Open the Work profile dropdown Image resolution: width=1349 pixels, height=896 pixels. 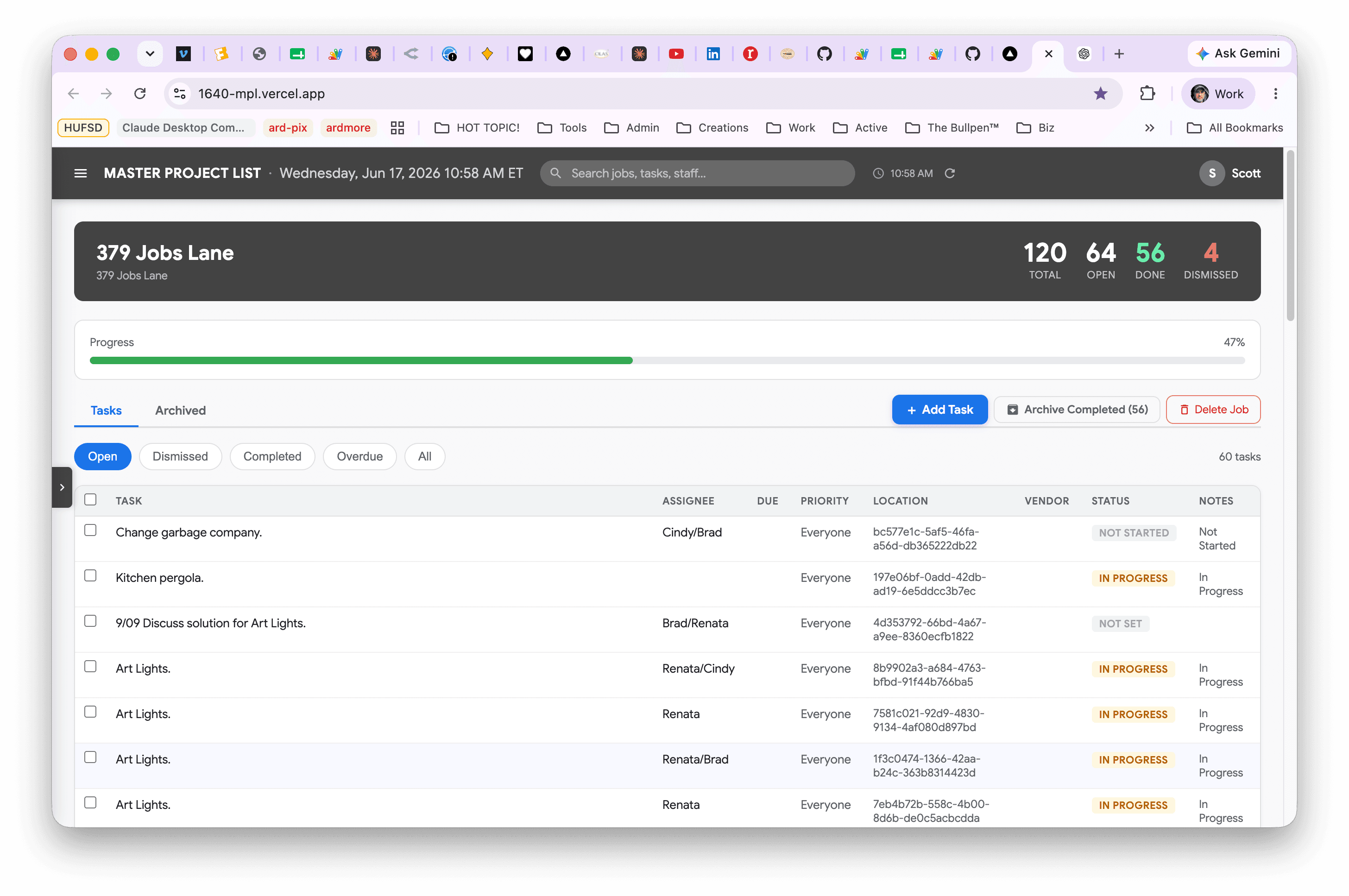click(x=1217, y=93)
